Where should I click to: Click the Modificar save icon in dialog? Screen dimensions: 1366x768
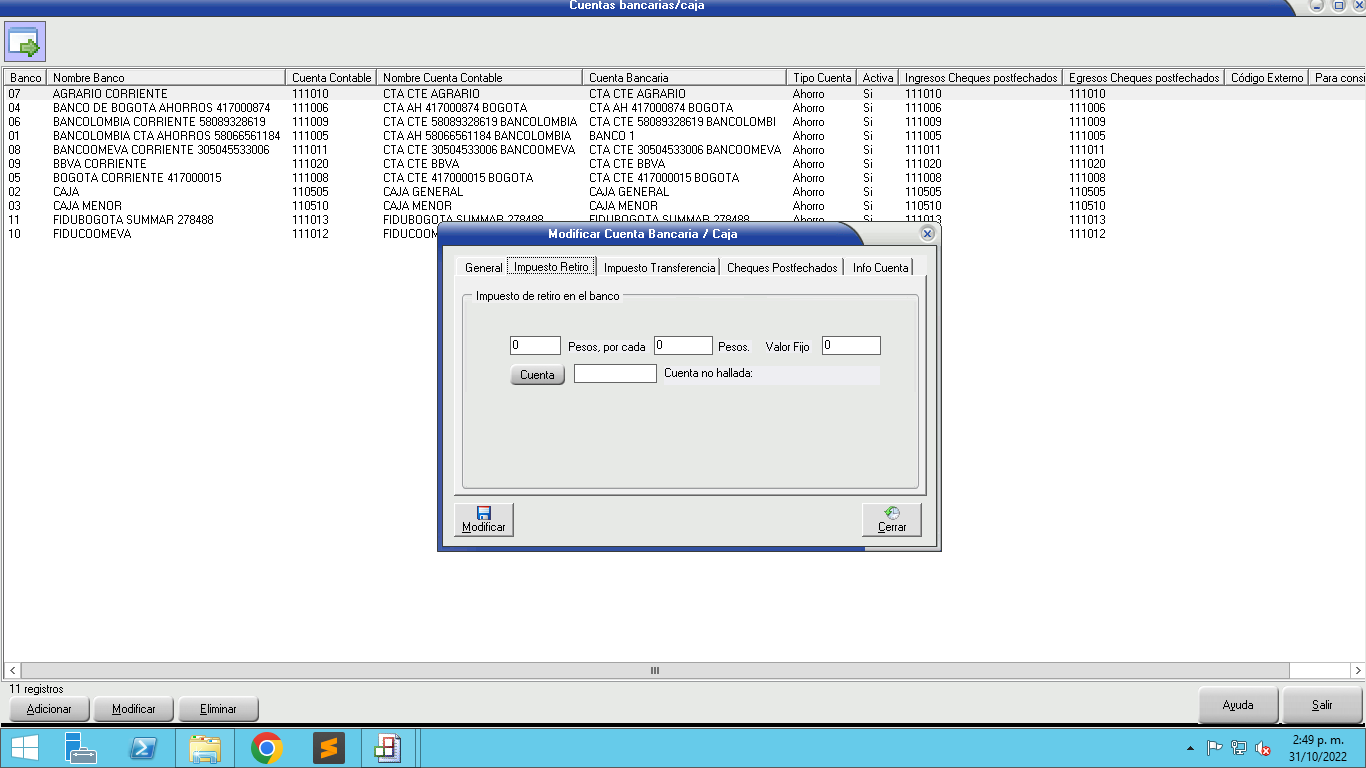pos(484,520)
